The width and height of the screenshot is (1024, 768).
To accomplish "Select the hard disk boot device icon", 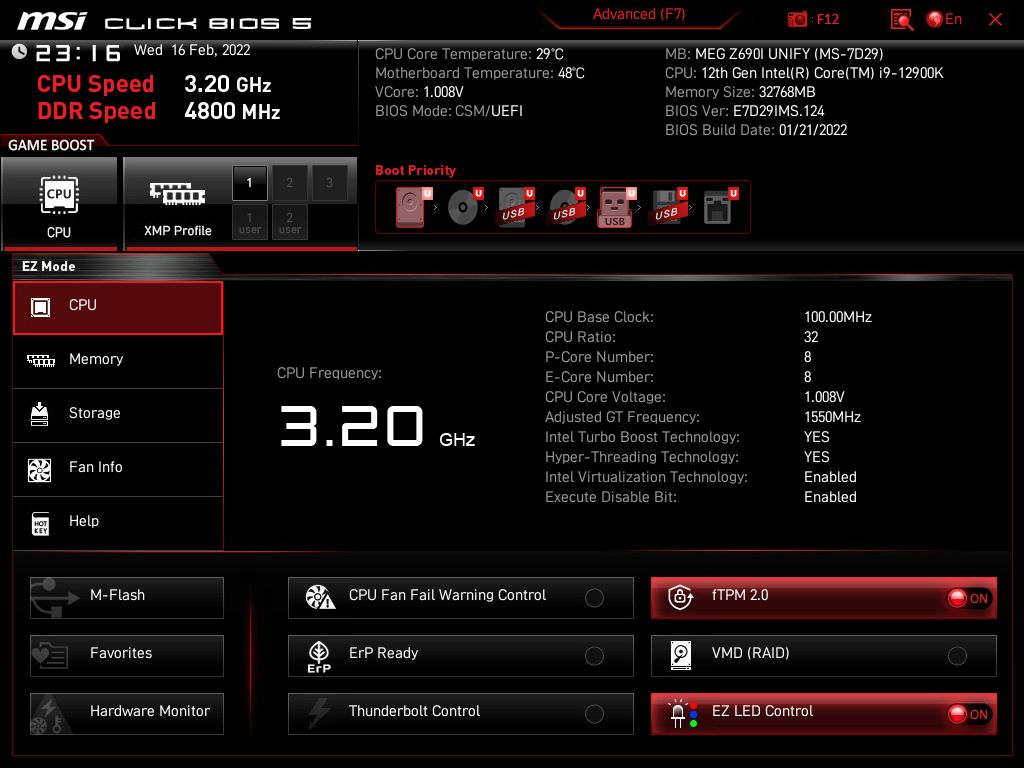I will 413,207.
